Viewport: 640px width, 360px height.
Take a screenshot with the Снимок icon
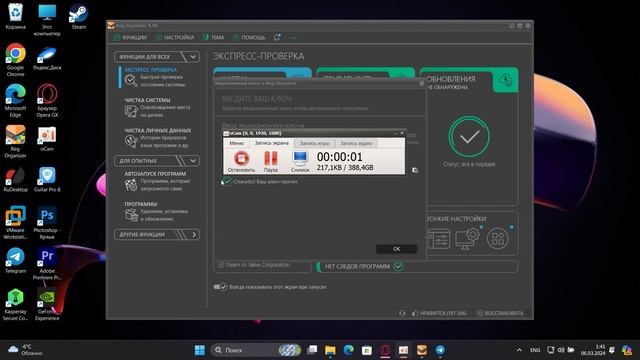coord(300,161)
